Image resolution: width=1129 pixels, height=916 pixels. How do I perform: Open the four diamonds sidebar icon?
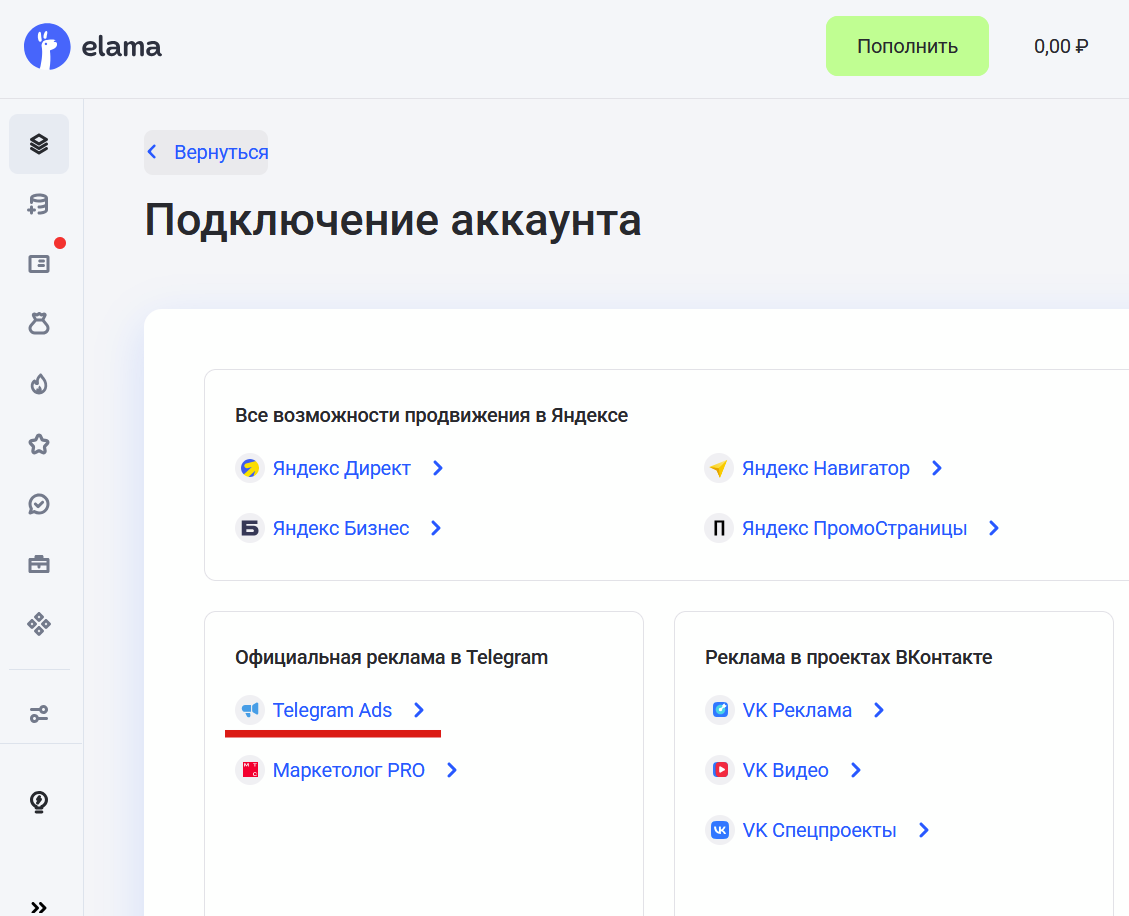tap(39, 624)
